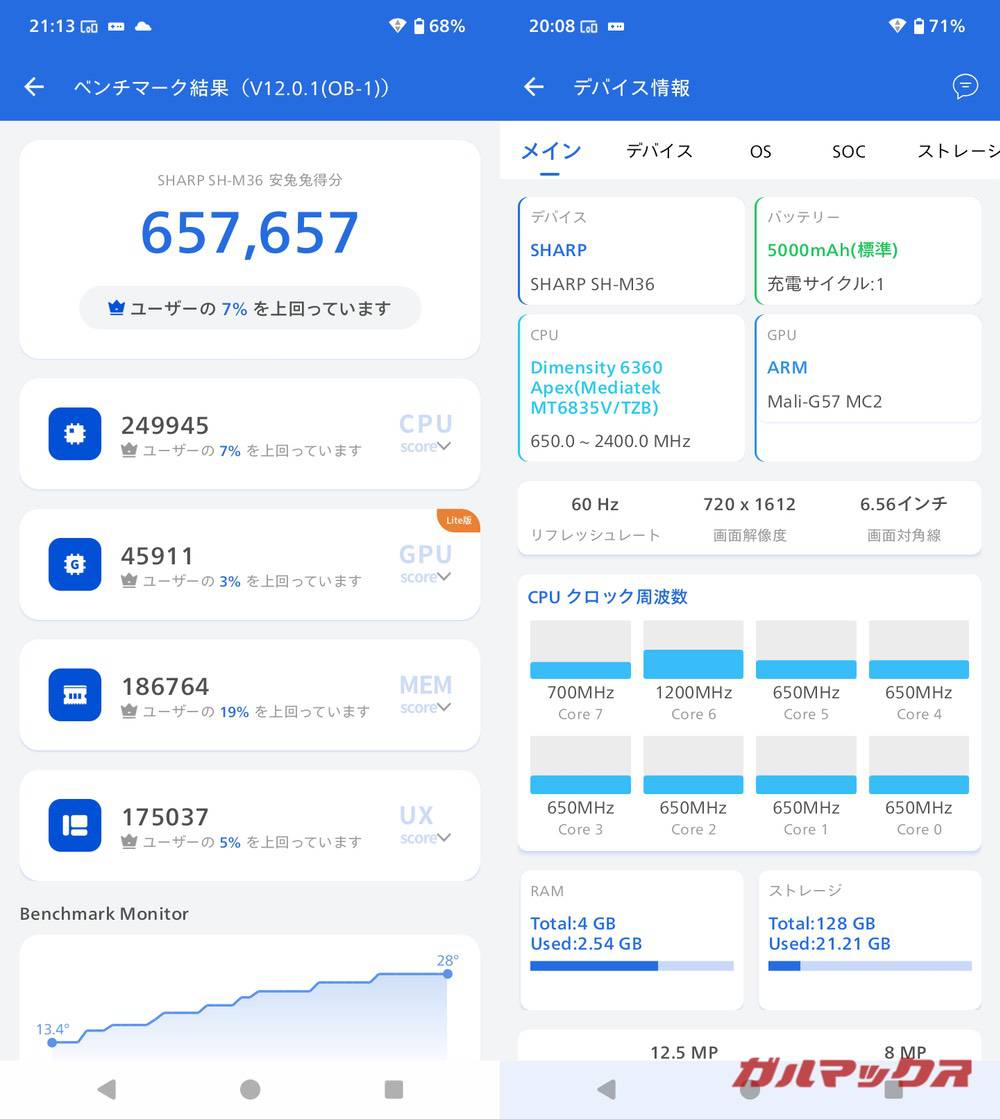Tap the Benchmark Monitor heading
This screenshot has height=1119, width=1000.
(x=104, y=913)
